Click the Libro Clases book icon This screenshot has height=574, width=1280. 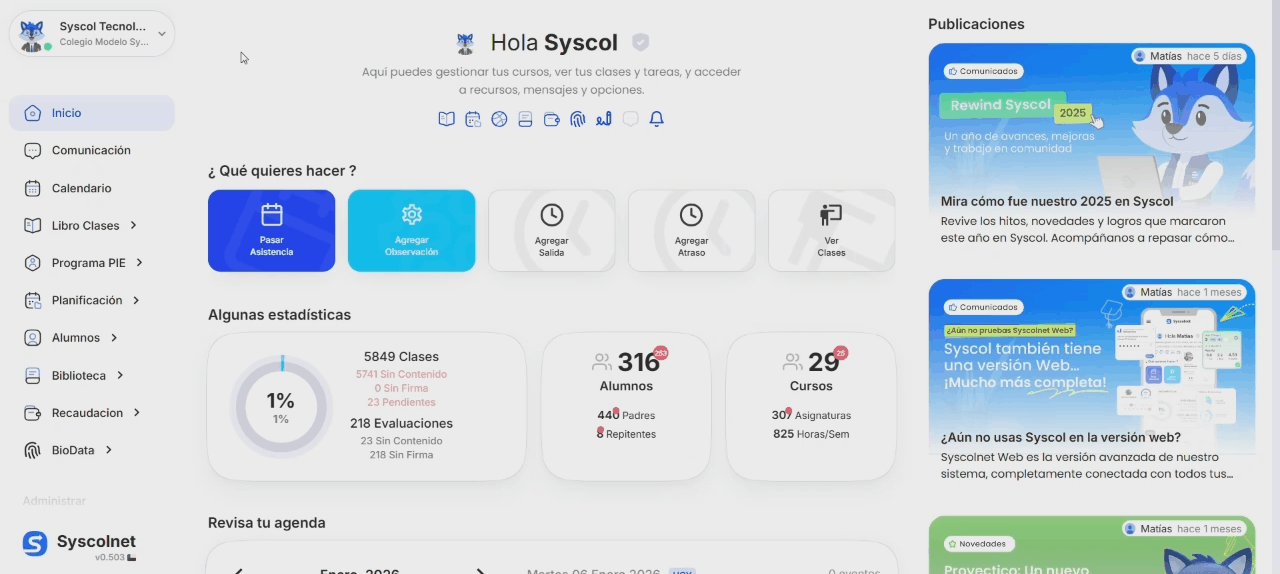click(x=33, y=225)
